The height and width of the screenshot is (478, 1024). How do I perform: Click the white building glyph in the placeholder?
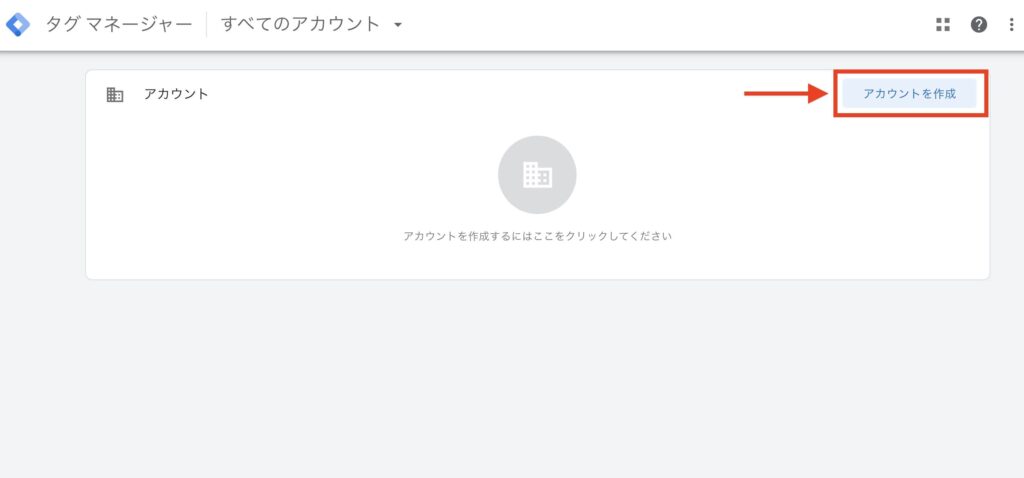[x=537, y=175]
